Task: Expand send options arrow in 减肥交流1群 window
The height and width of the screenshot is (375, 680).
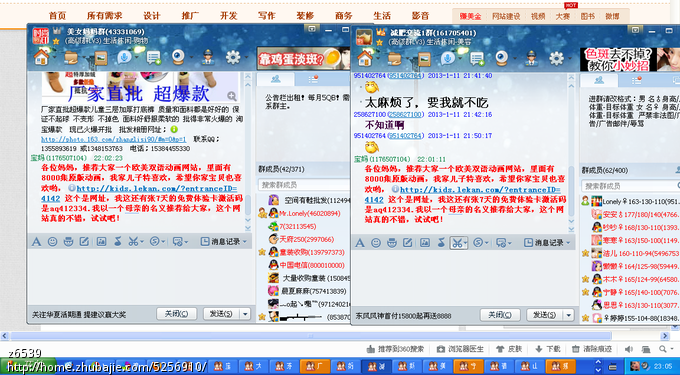Action: click(x=569, y=315)
